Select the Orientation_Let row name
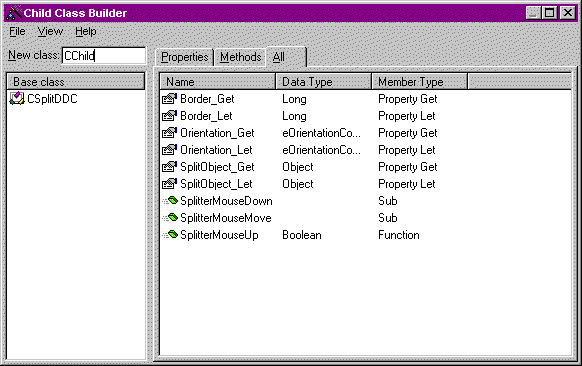This screenshot has width=582, height=366. [216, 150]
